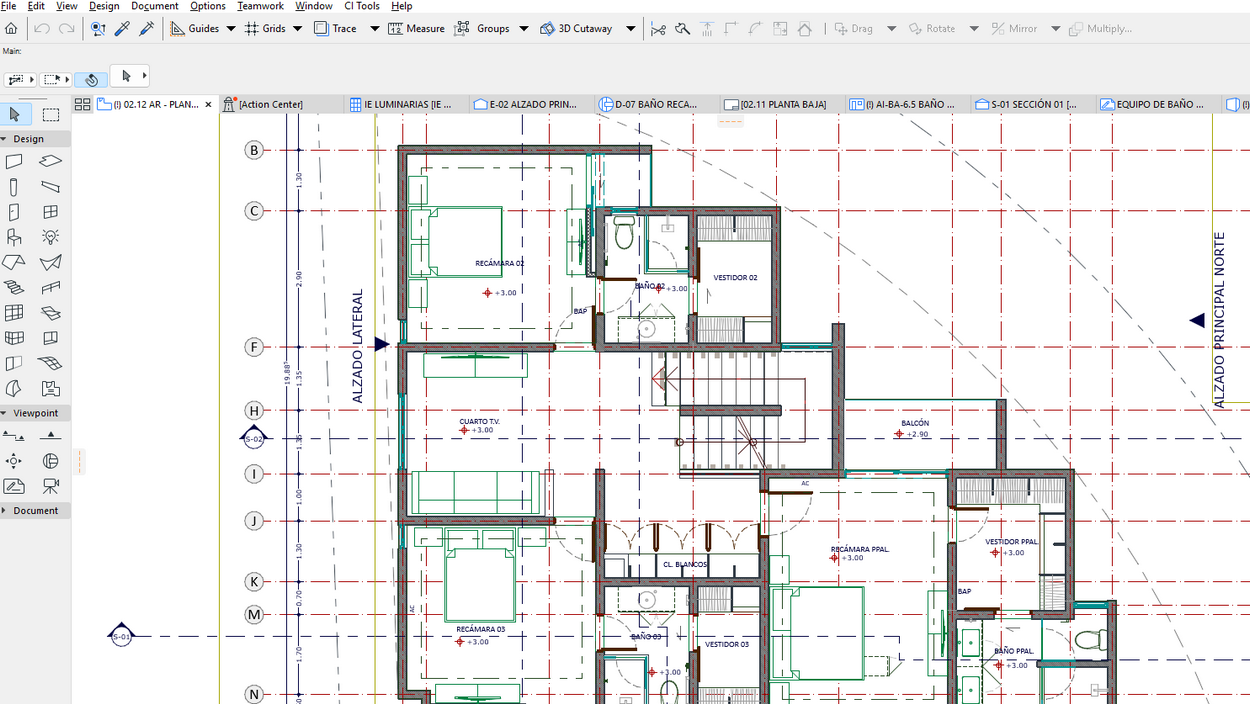Open the Action Center tab
The image size is (1250, 704).
coord(270,104)
